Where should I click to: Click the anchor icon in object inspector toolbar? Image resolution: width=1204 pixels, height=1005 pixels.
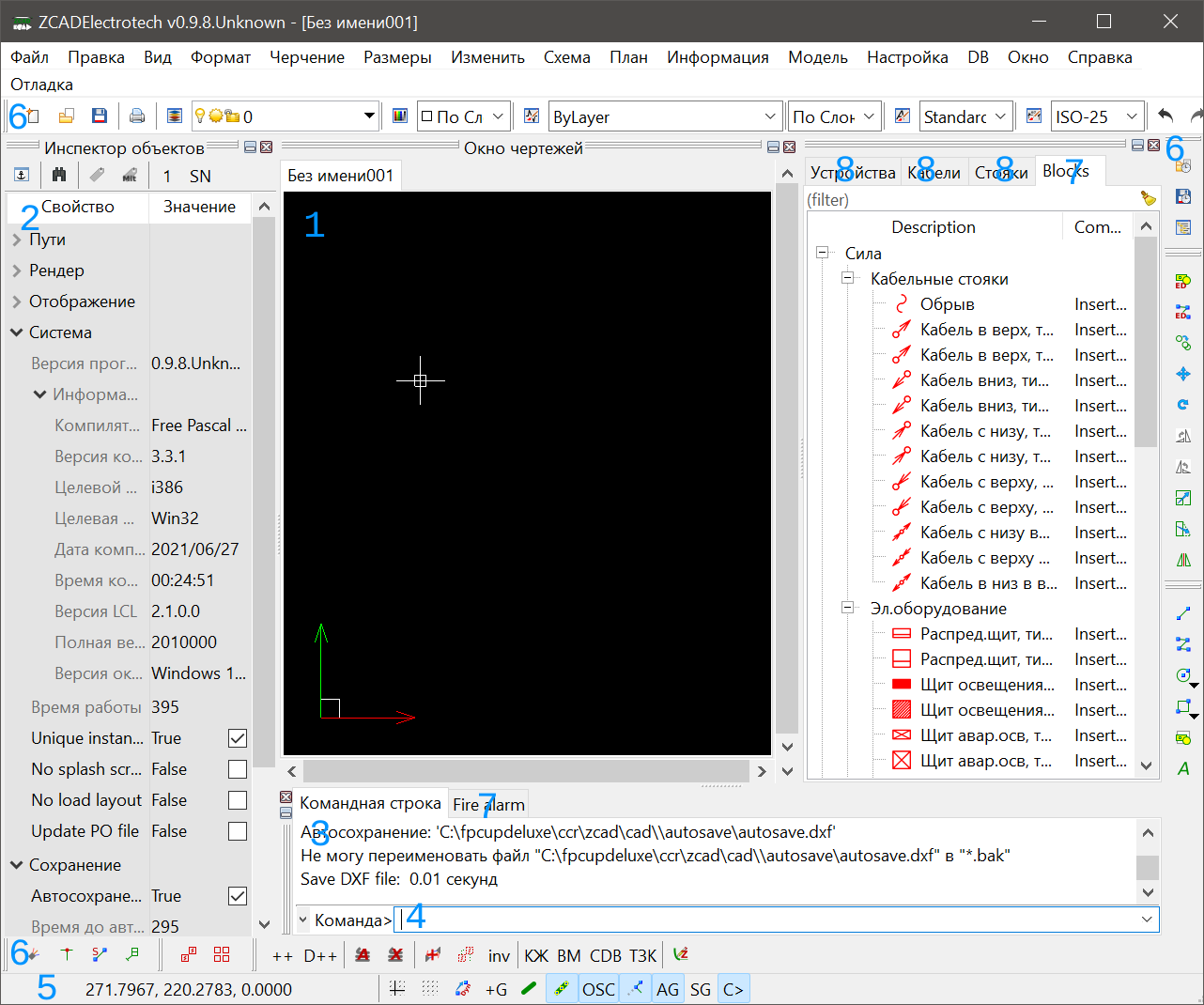tap(22, 175)
